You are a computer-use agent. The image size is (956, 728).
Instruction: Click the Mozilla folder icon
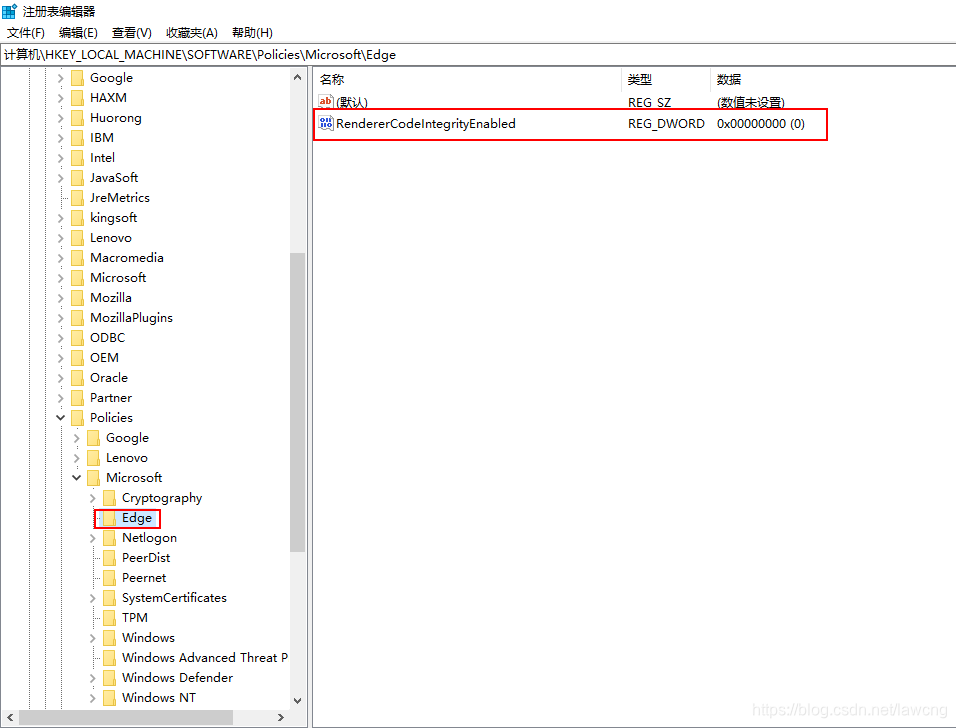pos(77,298)
